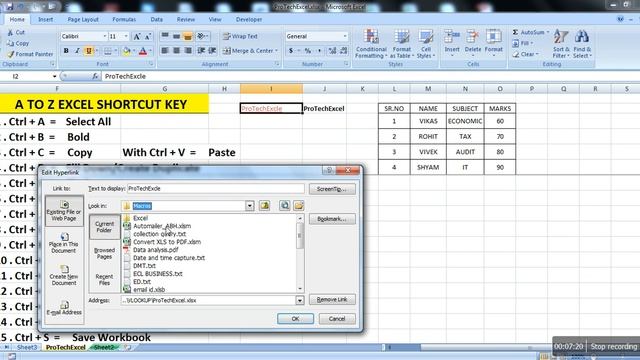The height and width of the screenshot is (360, 640).
Task: Click Merge & Center
Action: (248, 51)
